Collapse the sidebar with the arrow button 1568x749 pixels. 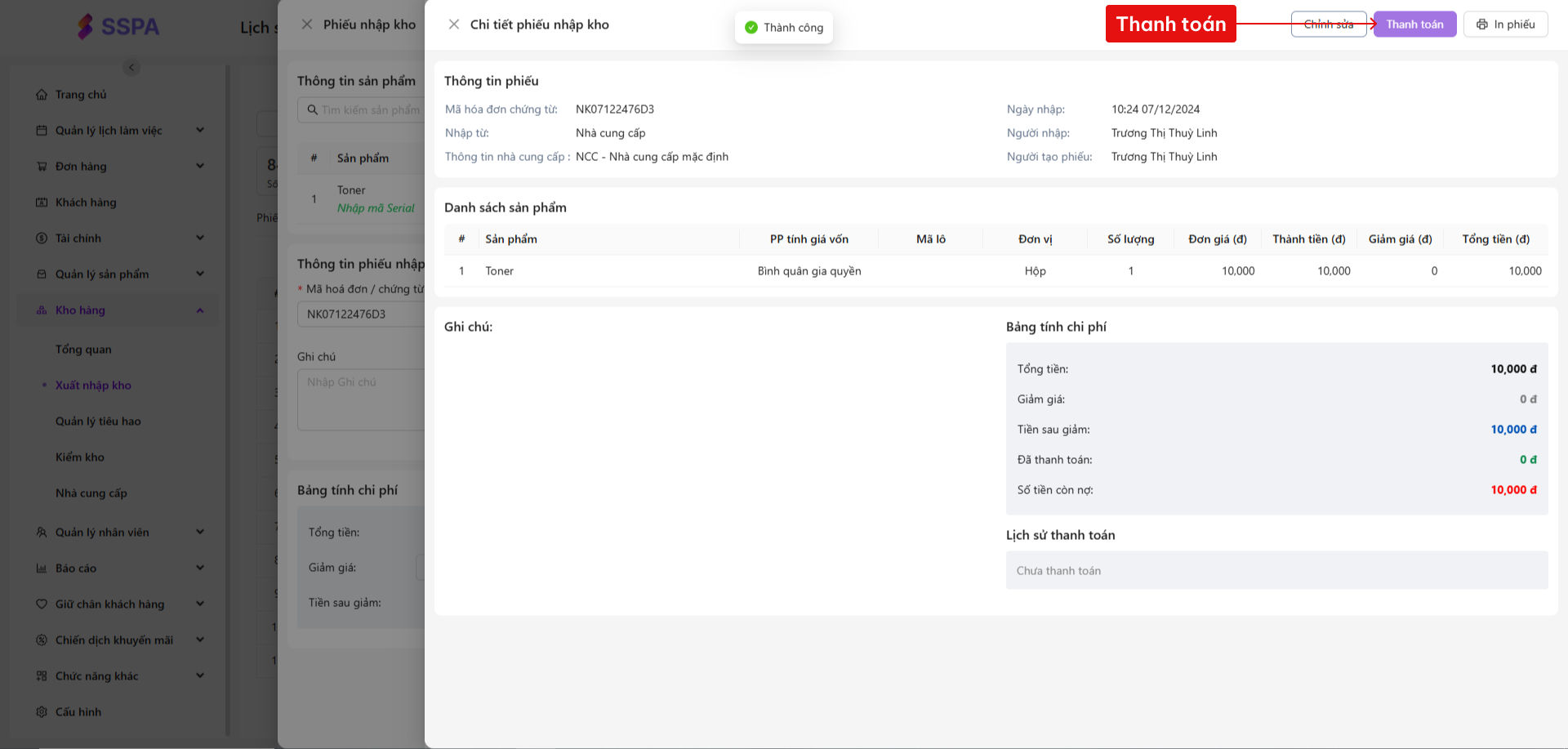tap(131, 68)
